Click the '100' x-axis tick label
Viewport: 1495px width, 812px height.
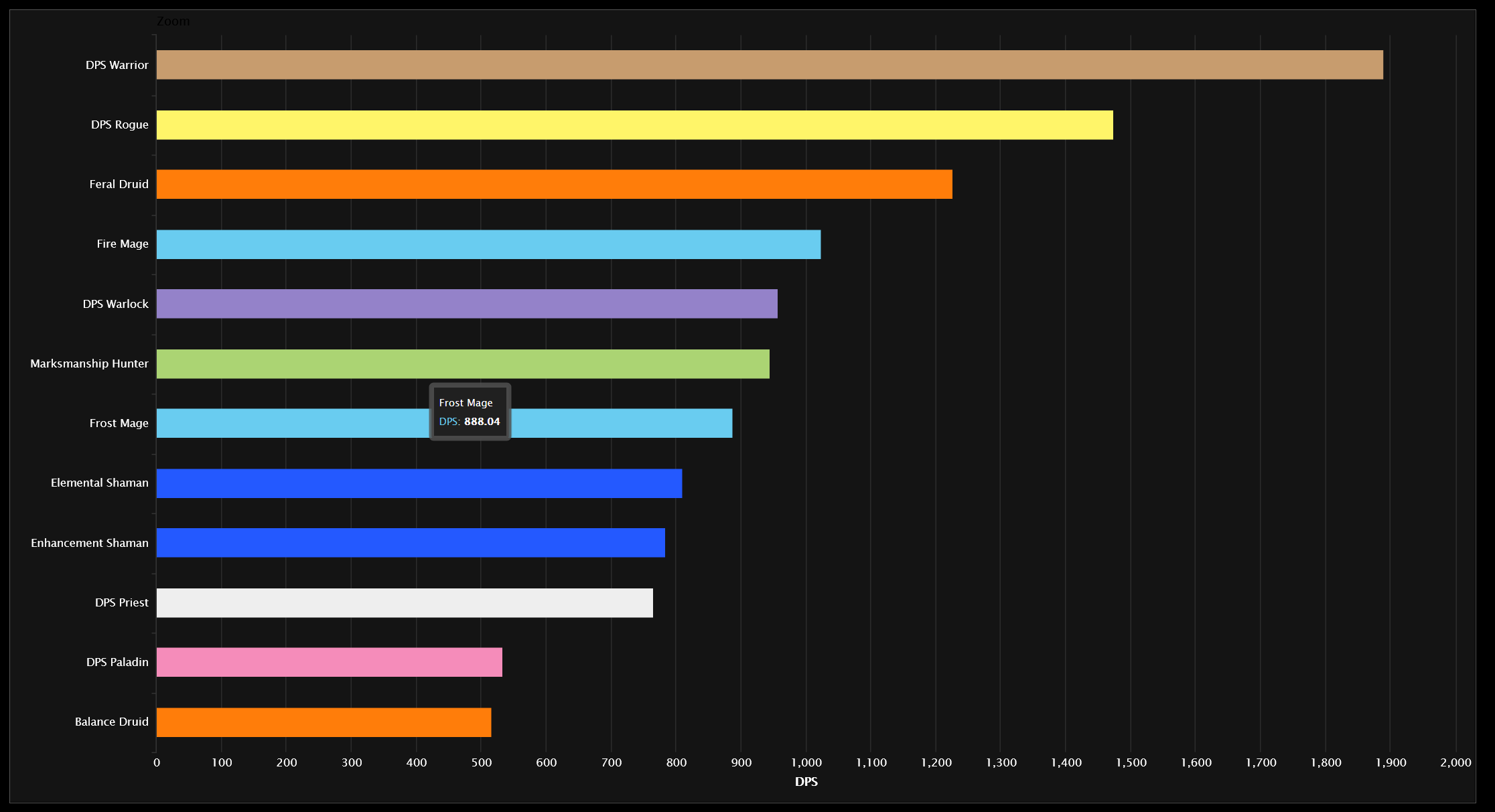[x=222, y=762]
